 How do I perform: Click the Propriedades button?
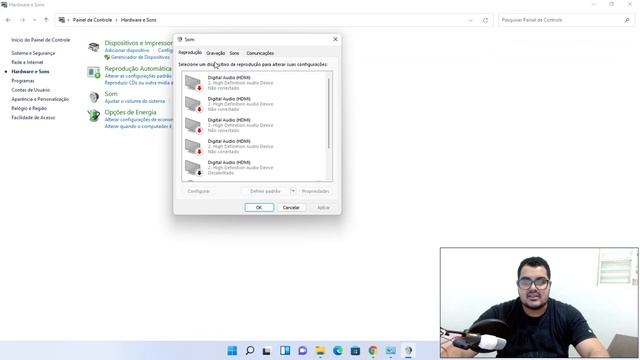click(x=316, y=191)
